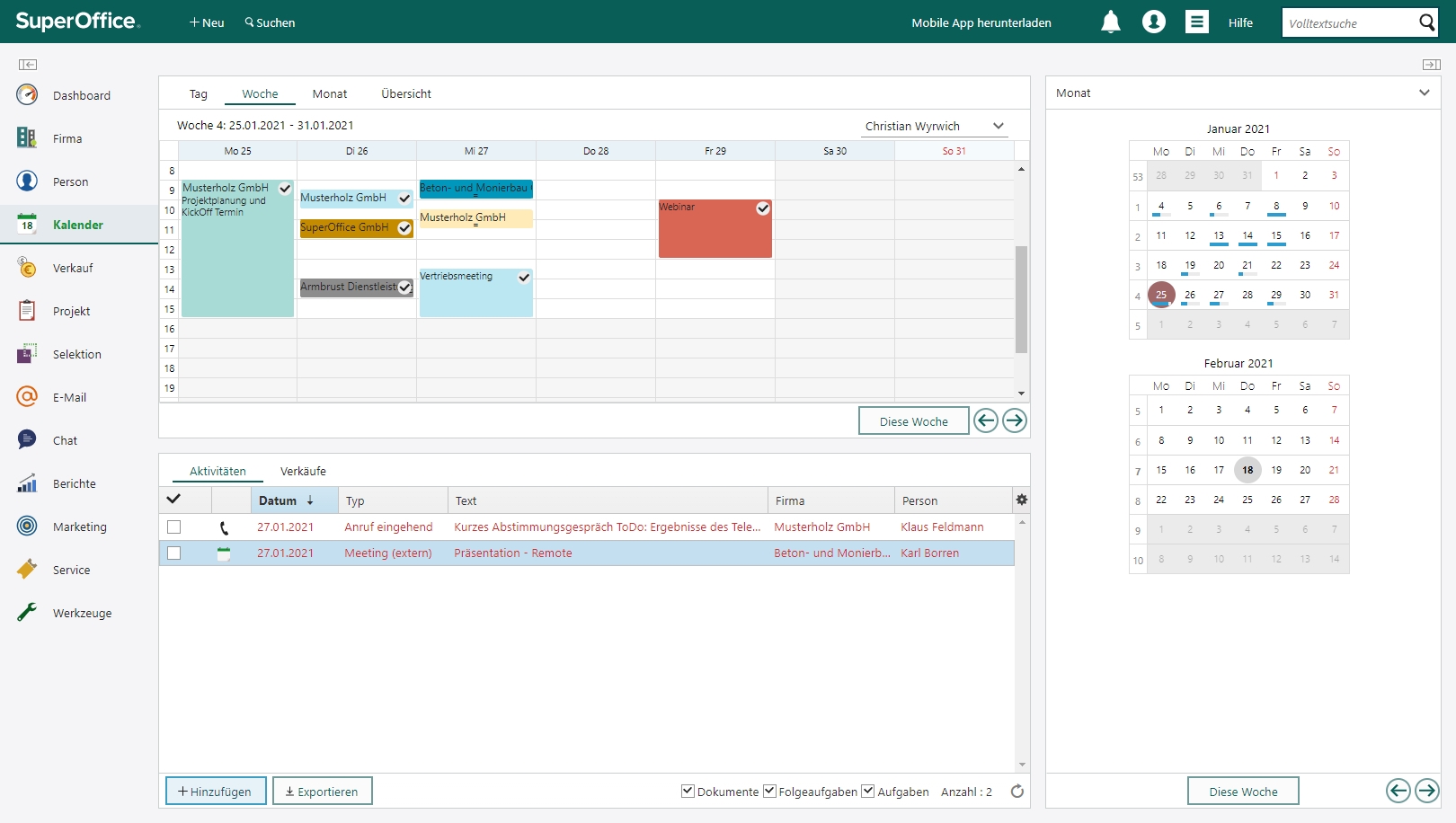Open Musterholz GmbH in Firma column

click(822, 527)
